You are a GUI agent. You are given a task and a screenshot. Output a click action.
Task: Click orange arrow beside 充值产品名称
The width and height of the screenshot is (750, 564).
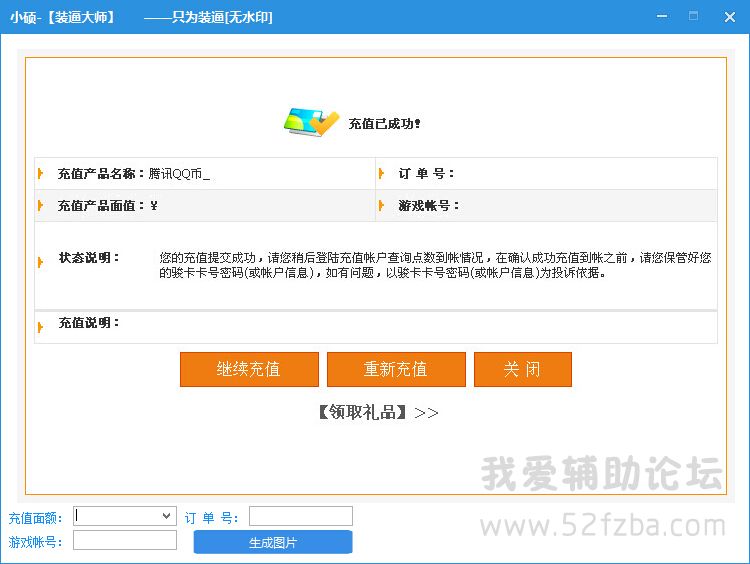click(x=41, y=173)
